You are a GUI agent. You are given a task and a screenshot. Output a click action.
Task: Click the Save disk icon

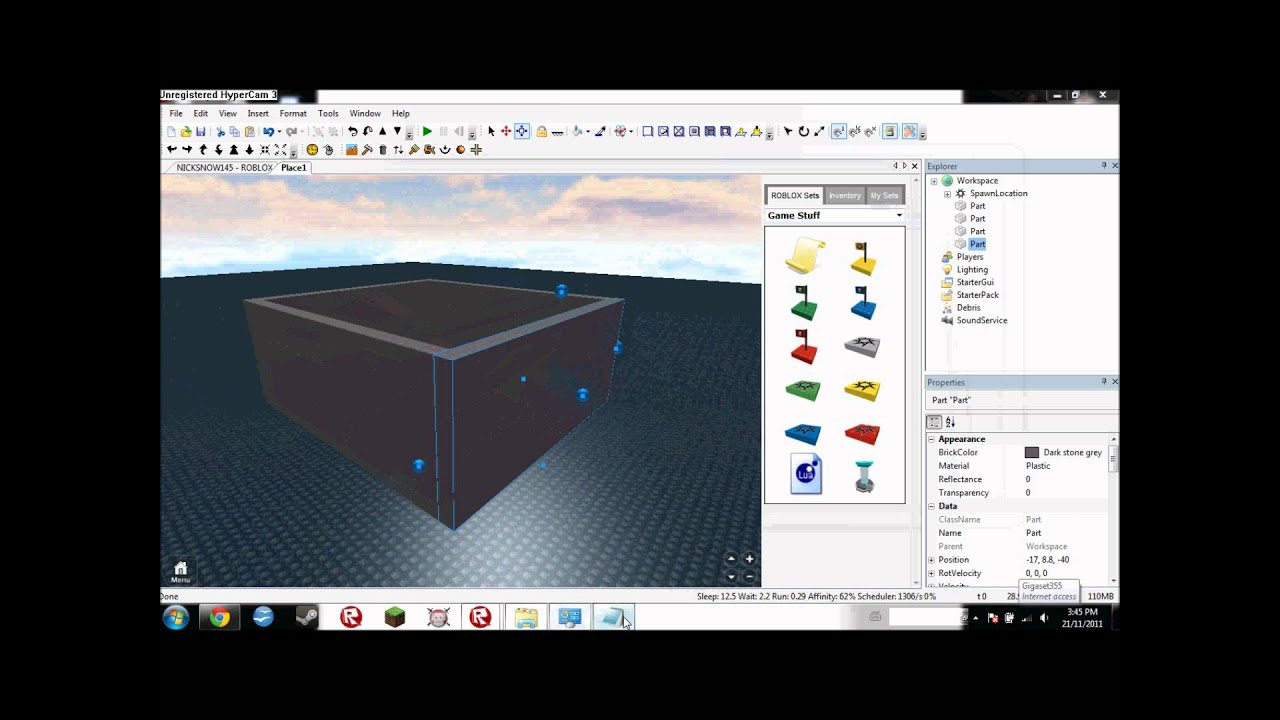pos(201,132)
